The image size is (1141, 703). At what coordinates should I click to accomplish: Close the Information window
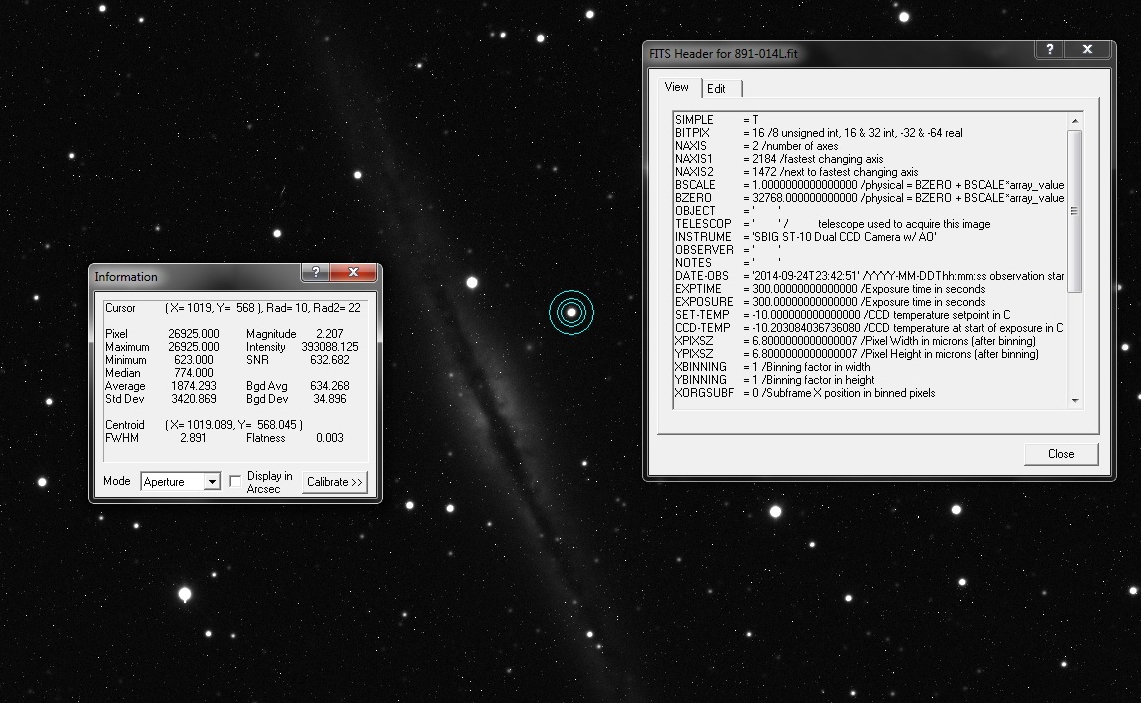point(354,272)
